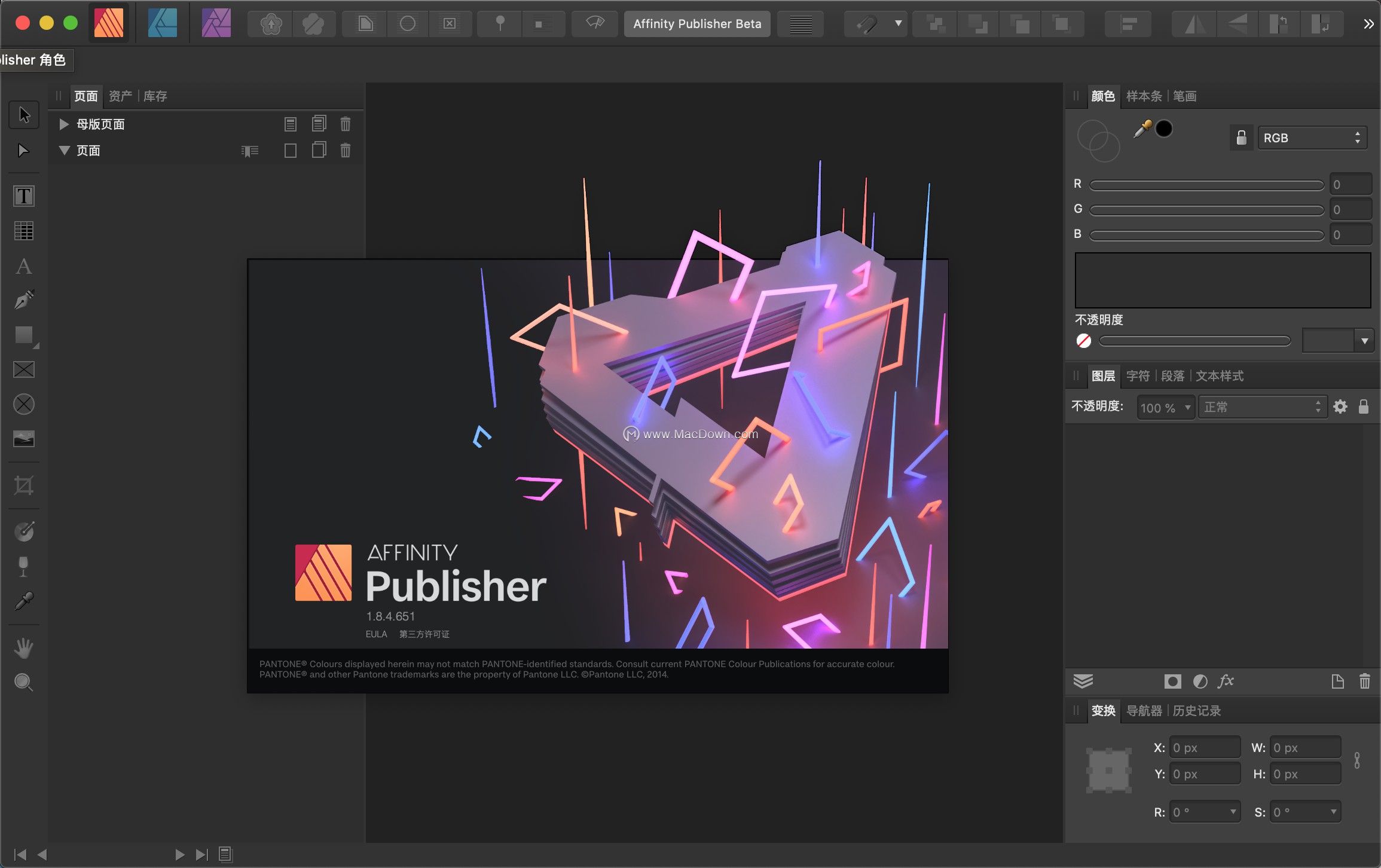Select the Place Image tool

(x=24, y=439)
